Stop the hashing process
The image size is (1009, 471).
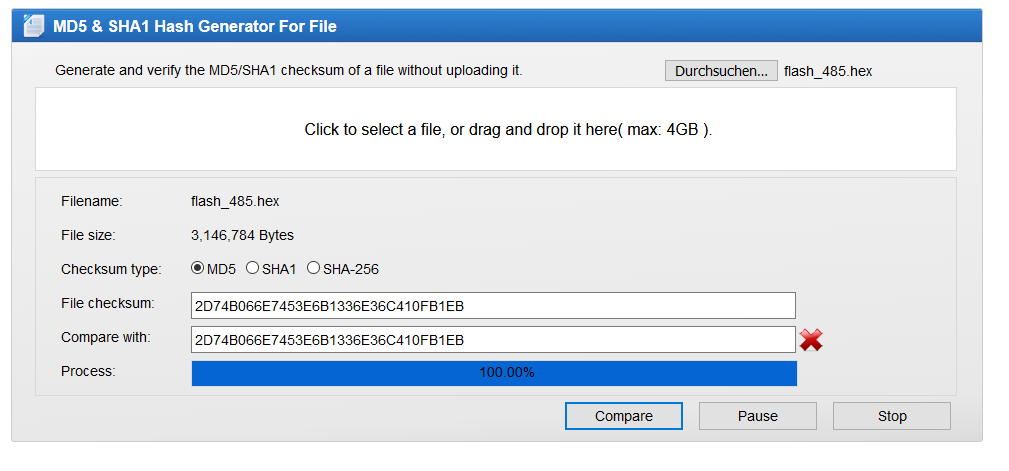tap(891, 416)
